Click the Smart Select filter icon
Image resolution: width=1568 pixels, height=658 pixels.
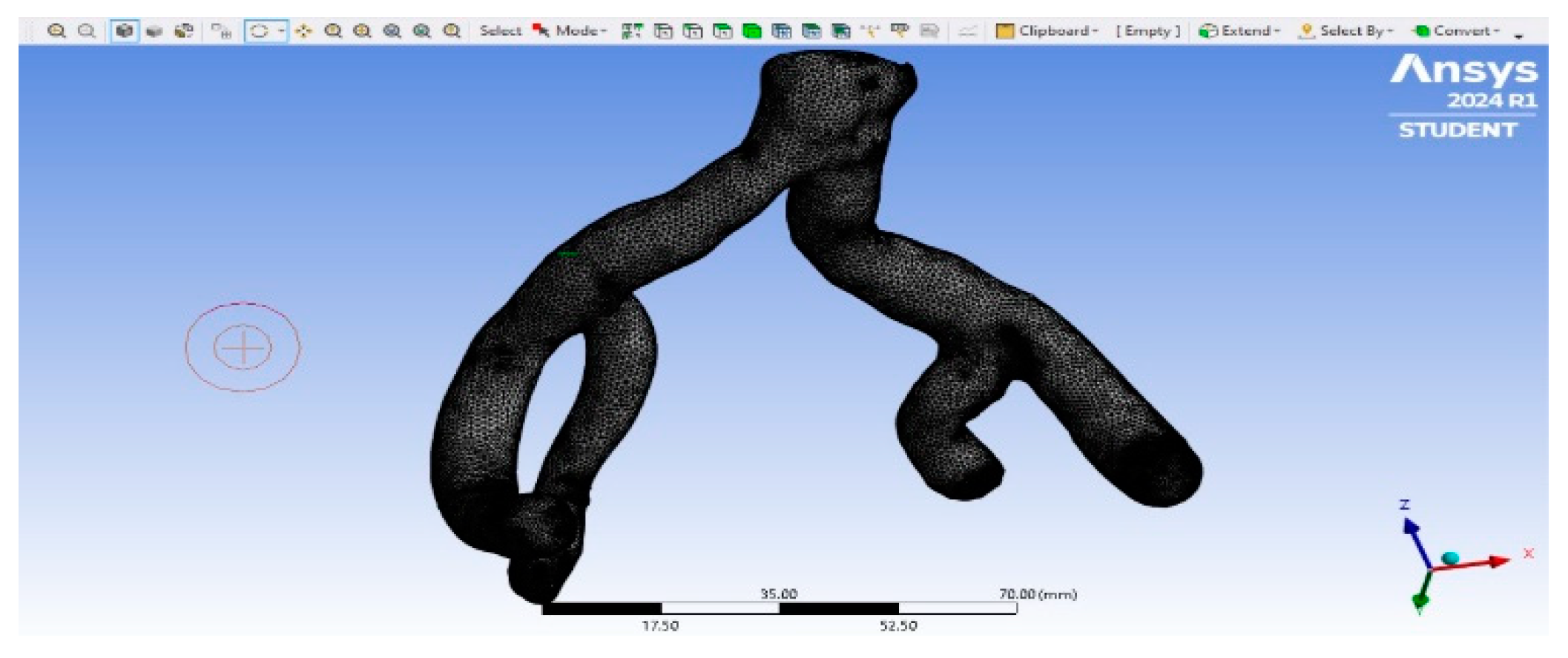[631, 31]
